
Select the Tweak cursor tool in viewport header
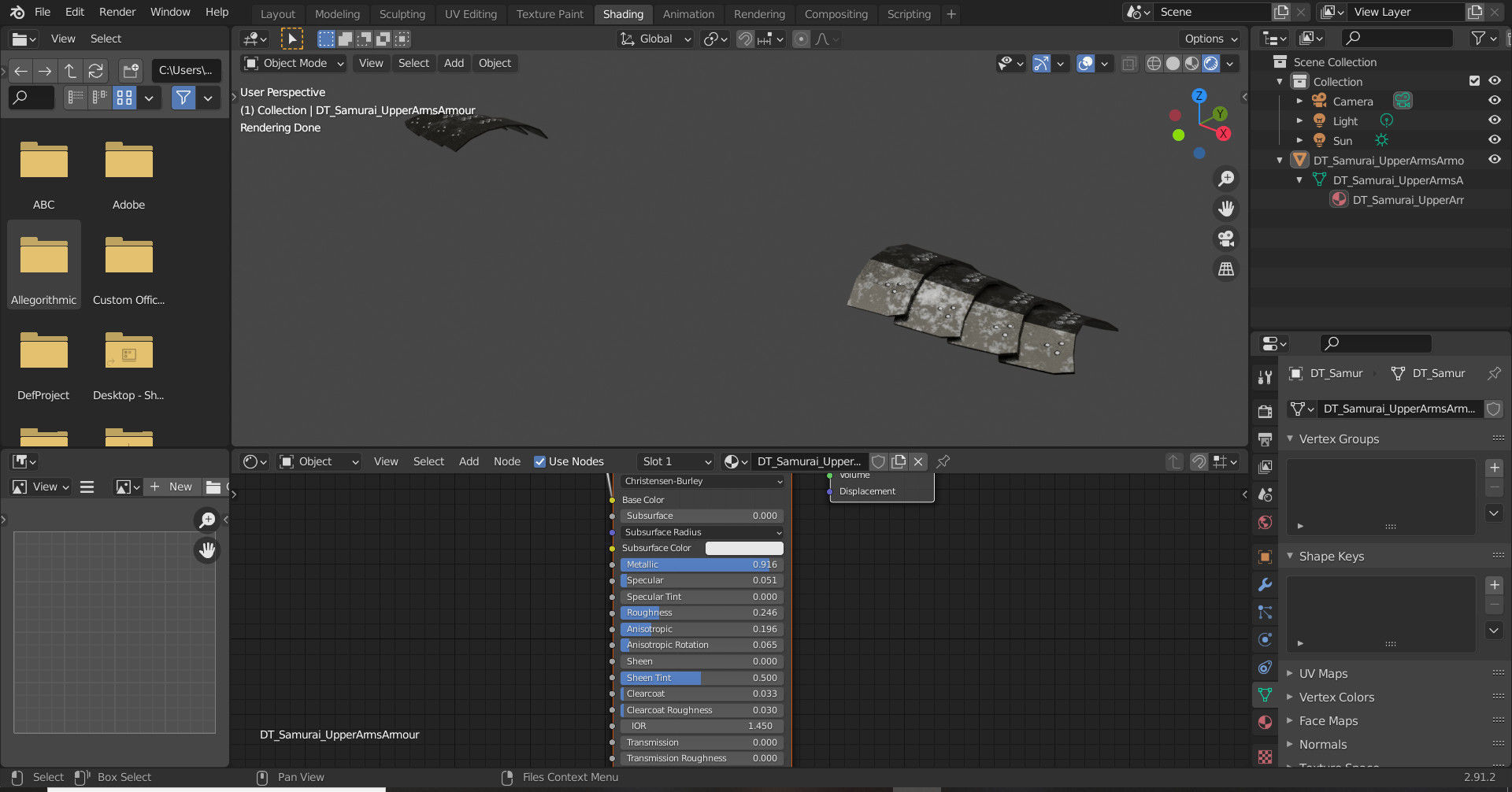point(291,39)
